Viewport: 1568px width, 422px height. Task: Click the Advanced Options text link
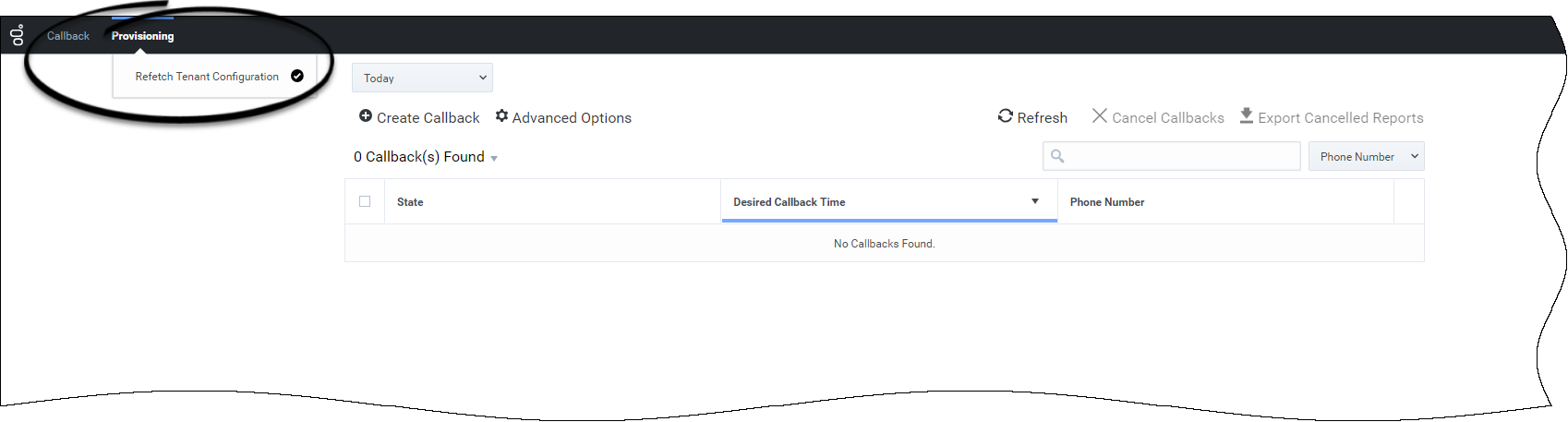(572, 118)
